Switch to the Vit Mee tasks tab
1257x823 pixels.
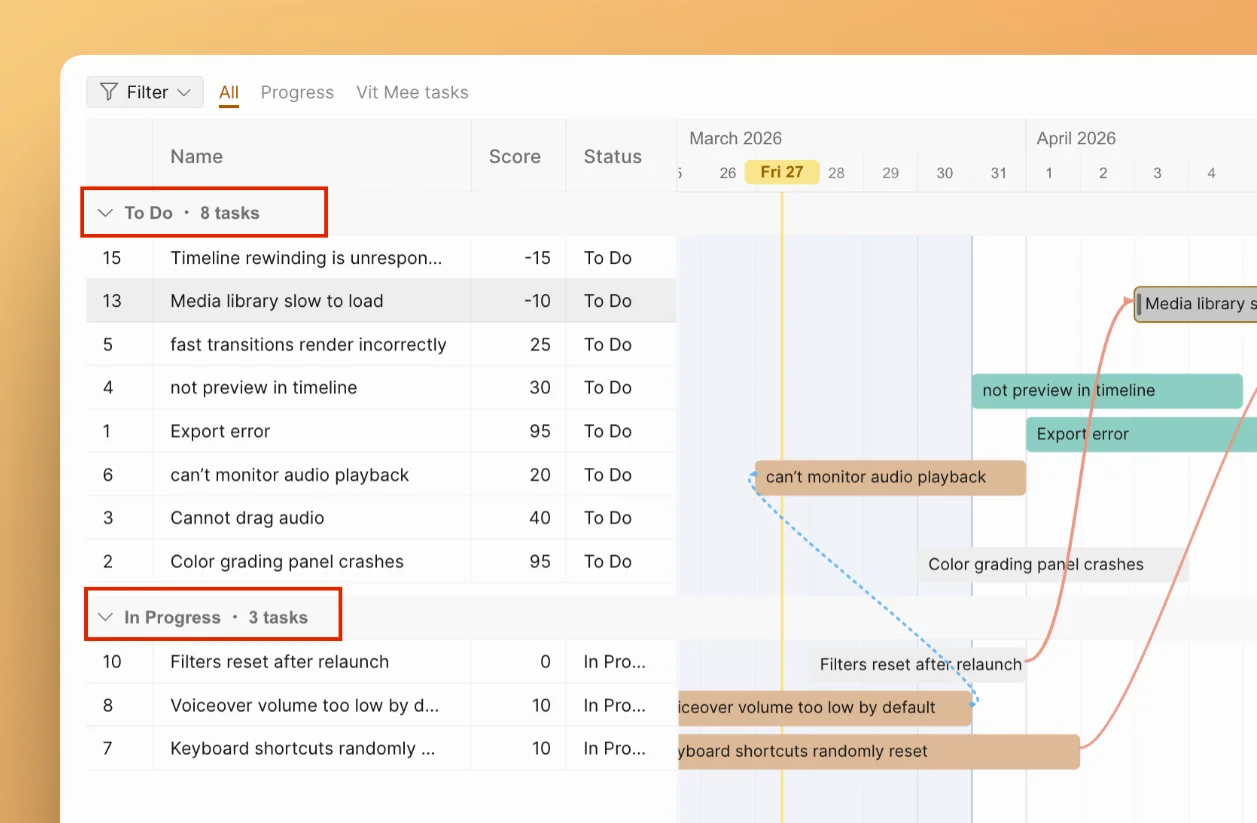pyautogui.click(x=412, y=91)
